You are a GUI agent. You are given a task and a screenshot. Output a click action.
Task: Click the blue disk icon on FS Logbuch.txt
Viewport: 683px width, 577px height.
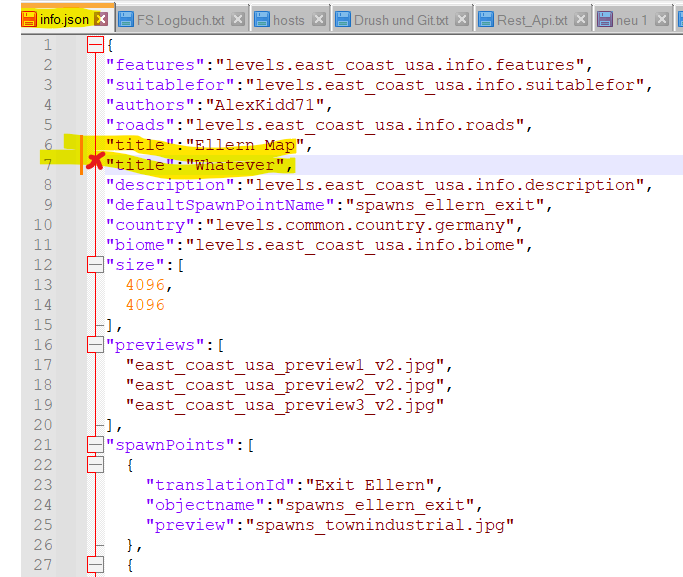(x=126, y=20)
